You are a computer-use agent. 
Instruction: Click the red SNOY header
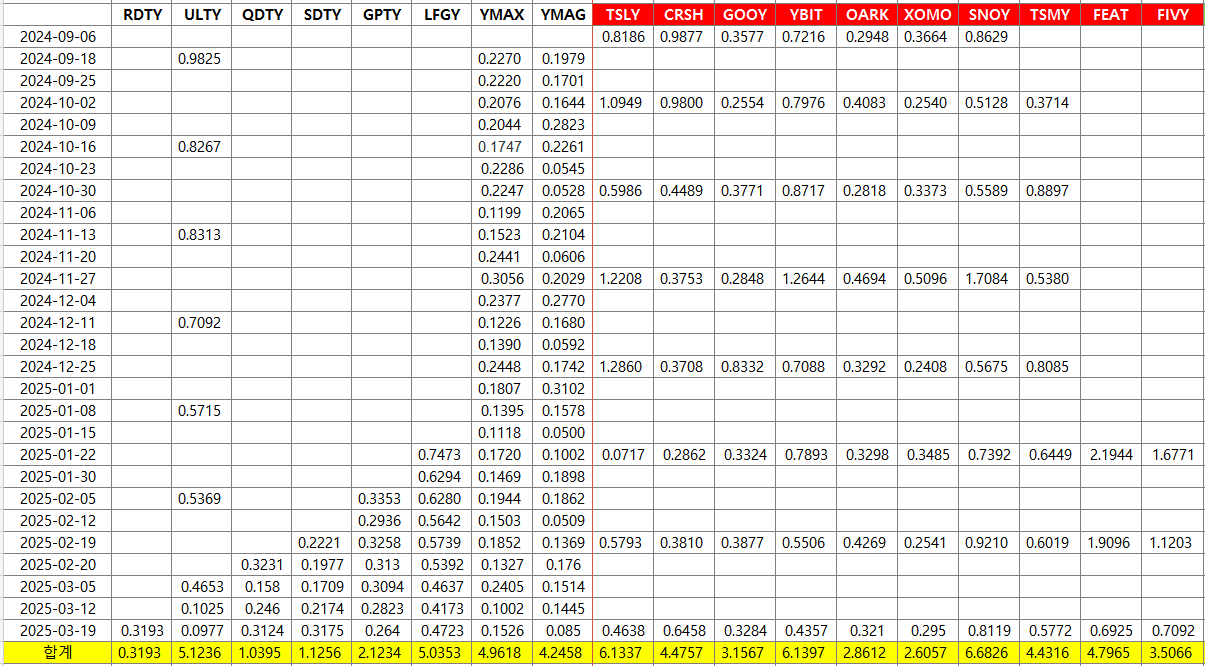click(x=988, y=15)
